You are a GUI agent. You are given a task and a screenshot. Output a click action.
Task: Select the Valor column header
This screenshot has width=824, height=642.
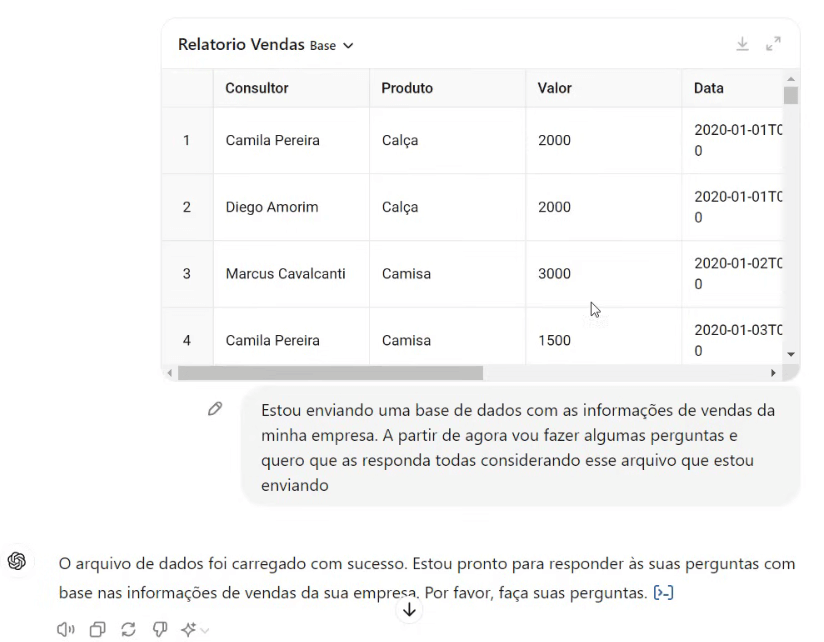603,88
